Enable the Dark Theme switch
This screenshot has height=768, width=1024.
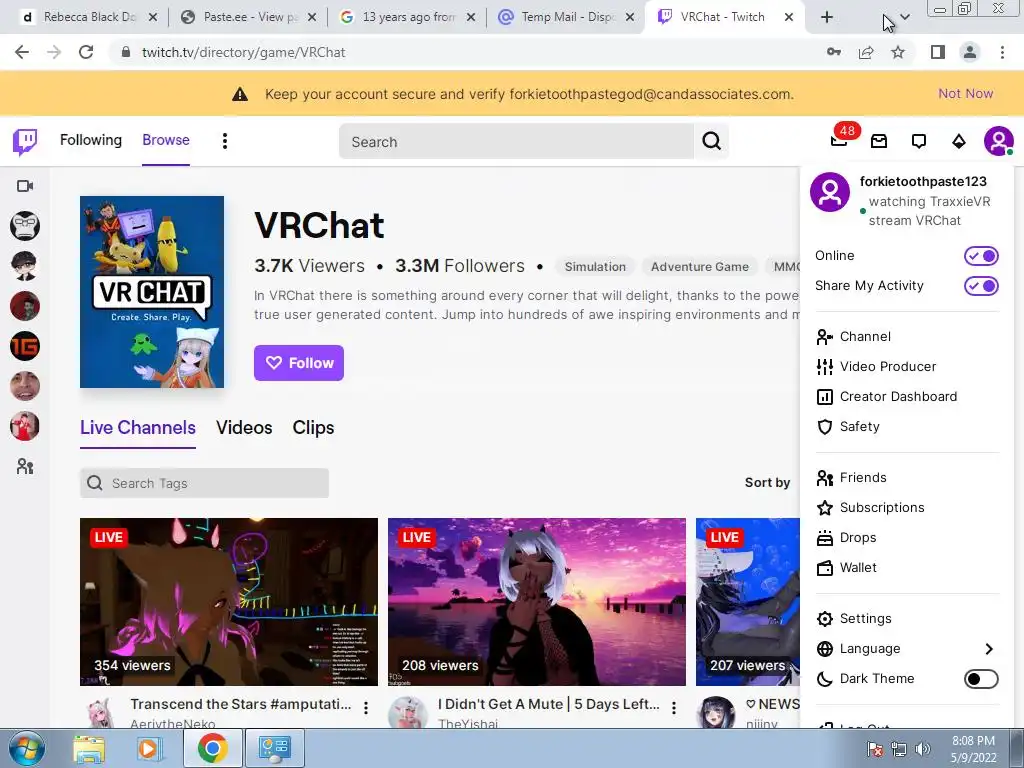point(981,679)
